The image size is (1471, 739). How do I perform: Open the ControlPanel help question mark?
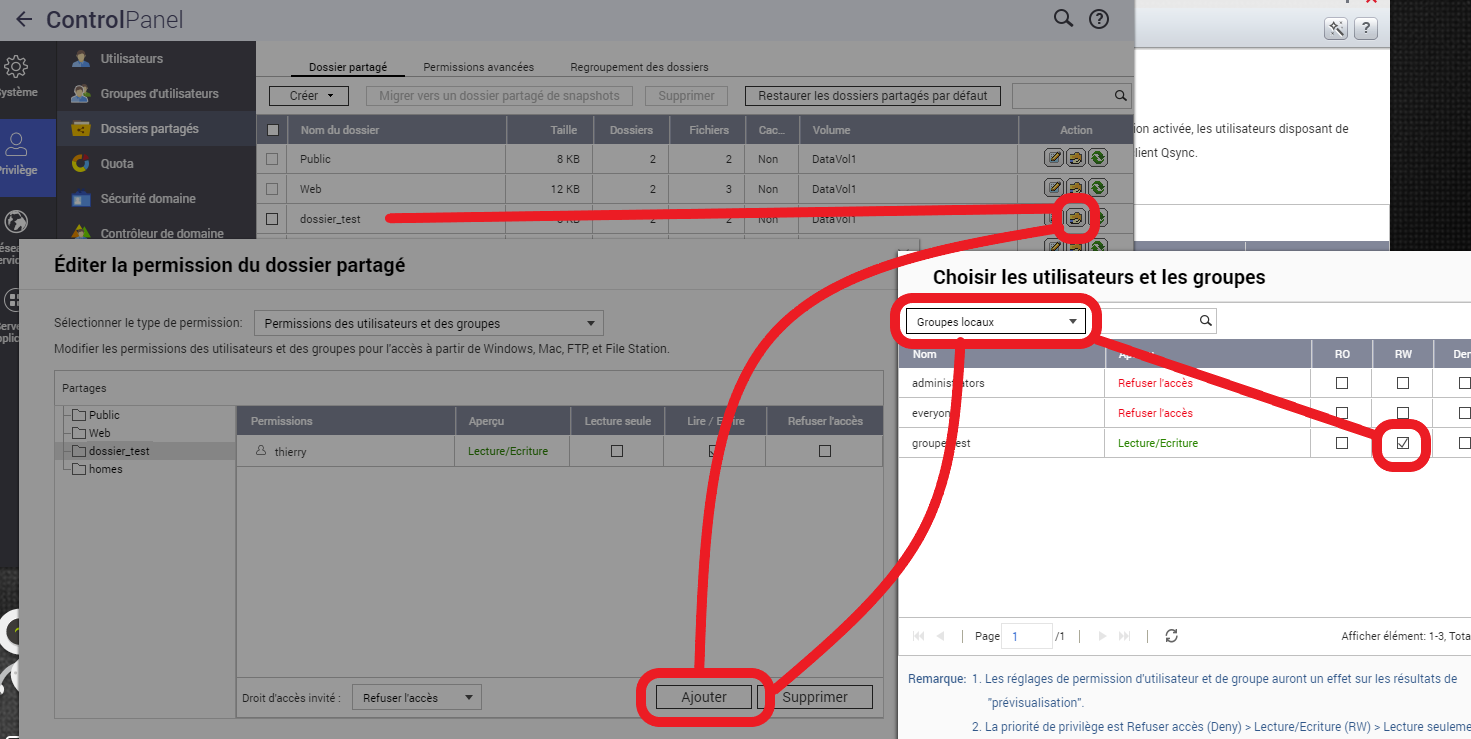point(1099,19)
